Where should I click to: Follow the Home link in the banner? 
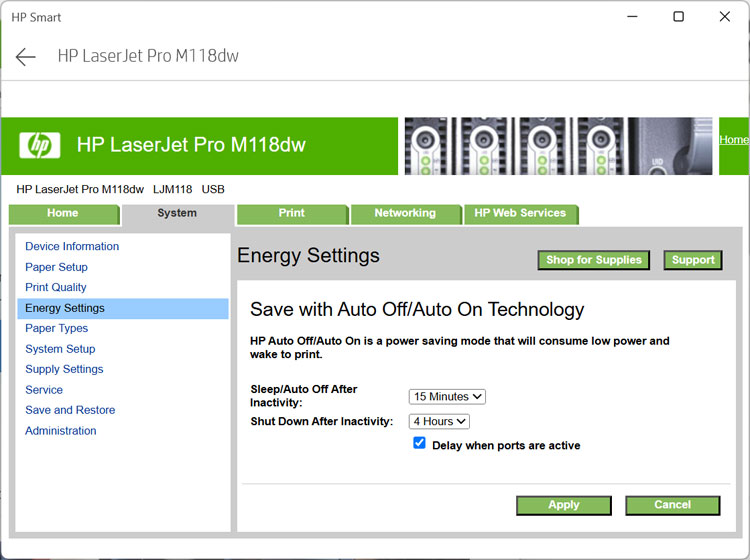pos(733,140)
